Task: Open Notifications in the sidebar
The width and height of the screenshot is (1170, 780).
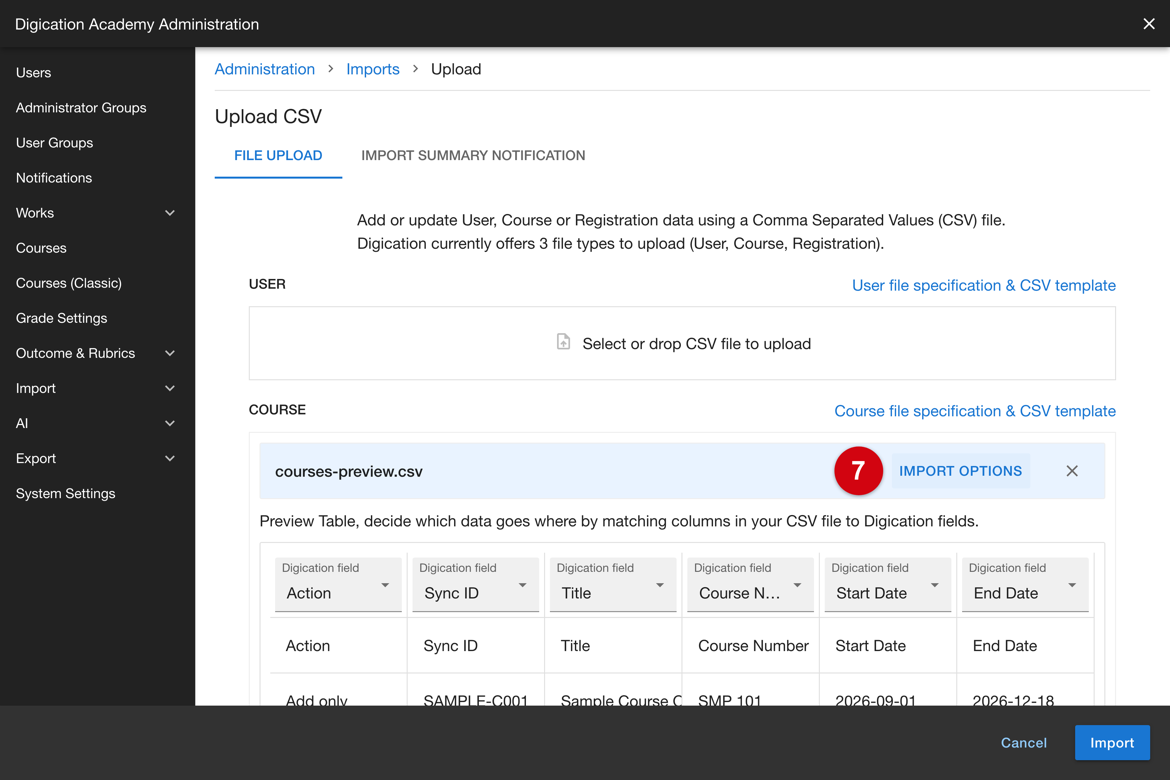Action: point(54,178)
